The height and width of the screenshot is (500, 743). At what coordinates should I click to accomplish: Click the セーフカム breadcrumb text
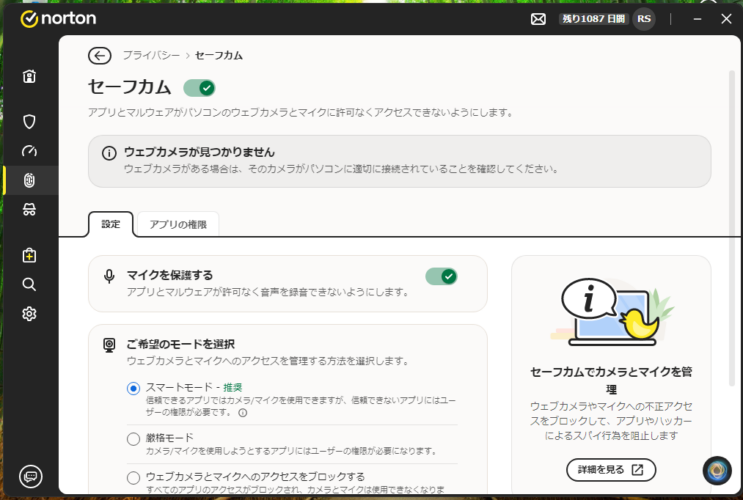click(x=219, y=55)
